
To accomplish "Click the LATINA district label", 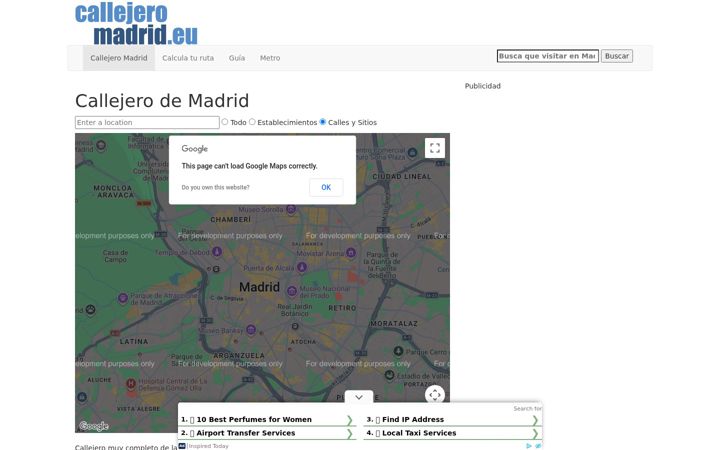I will click(x=134, y=342).
